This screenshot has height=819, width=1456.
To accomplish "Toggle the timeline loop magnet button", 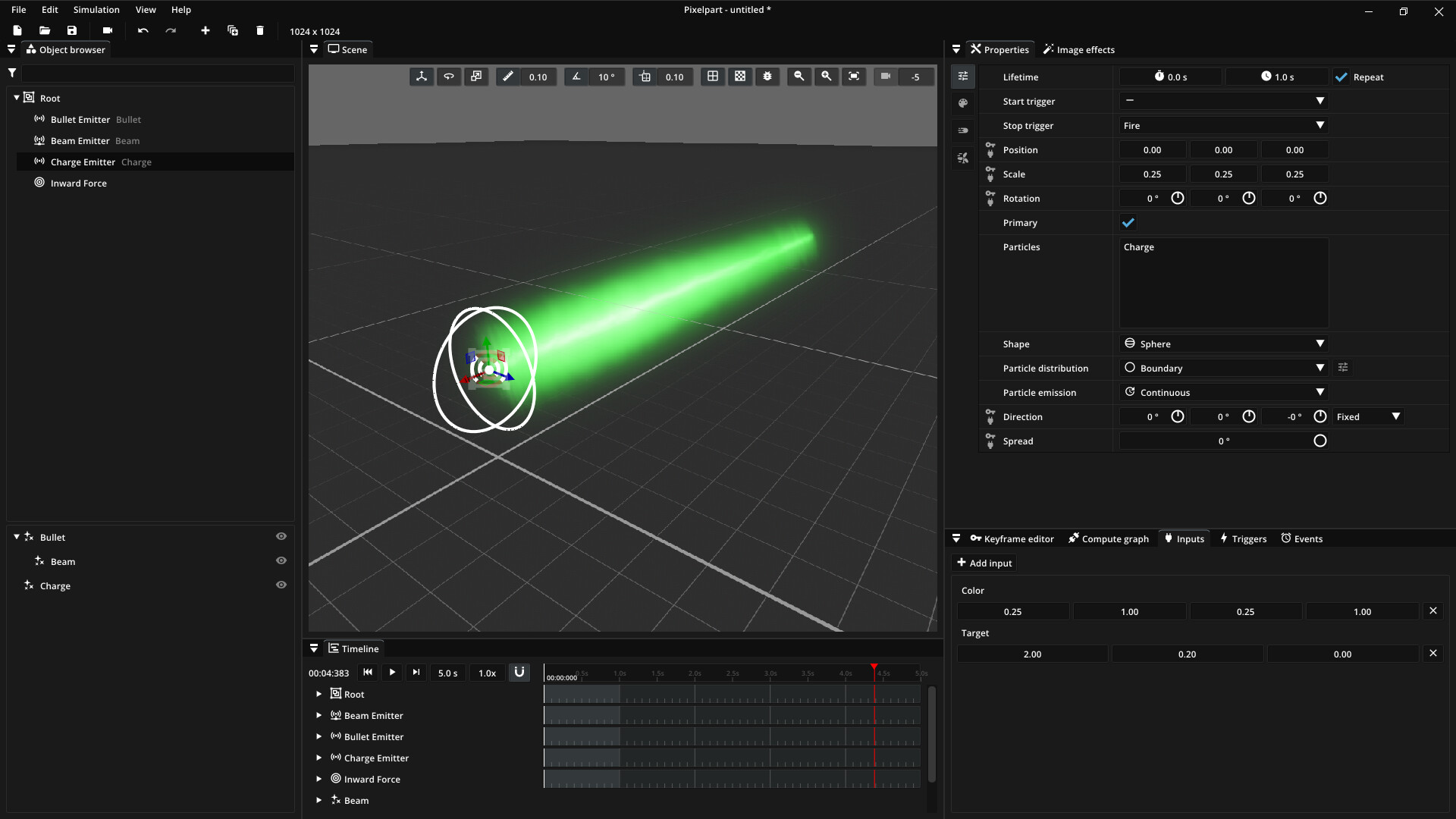I will point(519,673).
